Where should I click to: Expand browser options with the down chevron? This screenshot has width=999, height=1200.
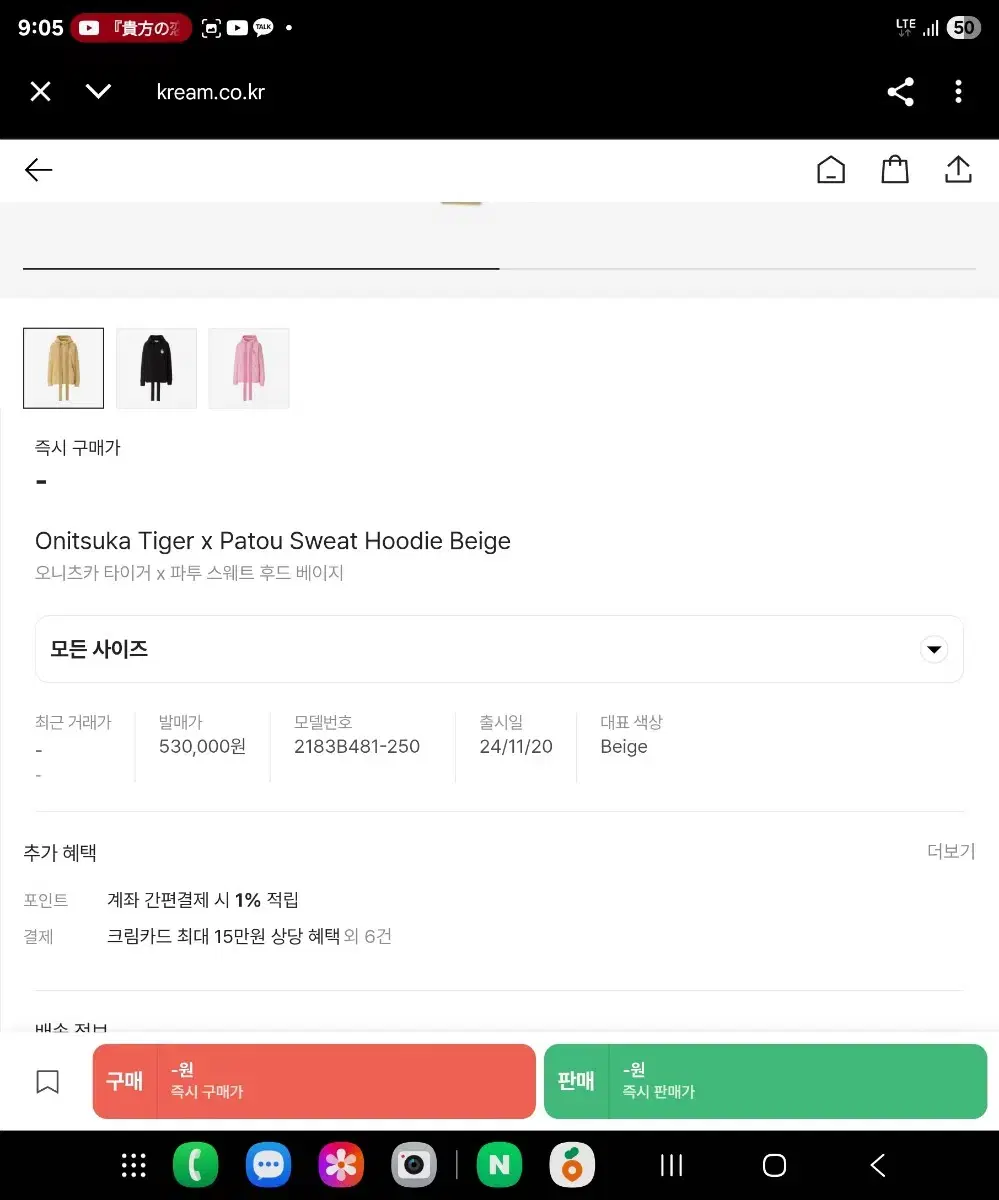(98, 92)
